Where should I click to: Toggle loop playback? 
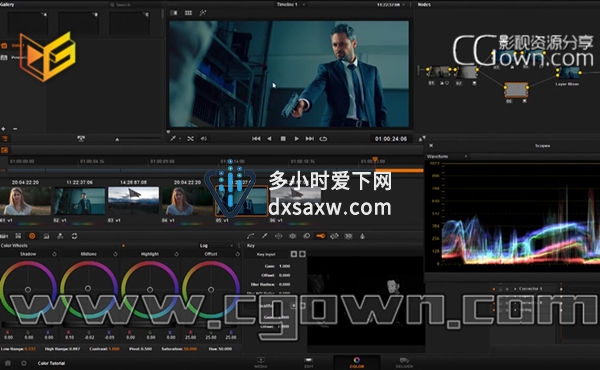pyautogui.click(x=323, y=139)
